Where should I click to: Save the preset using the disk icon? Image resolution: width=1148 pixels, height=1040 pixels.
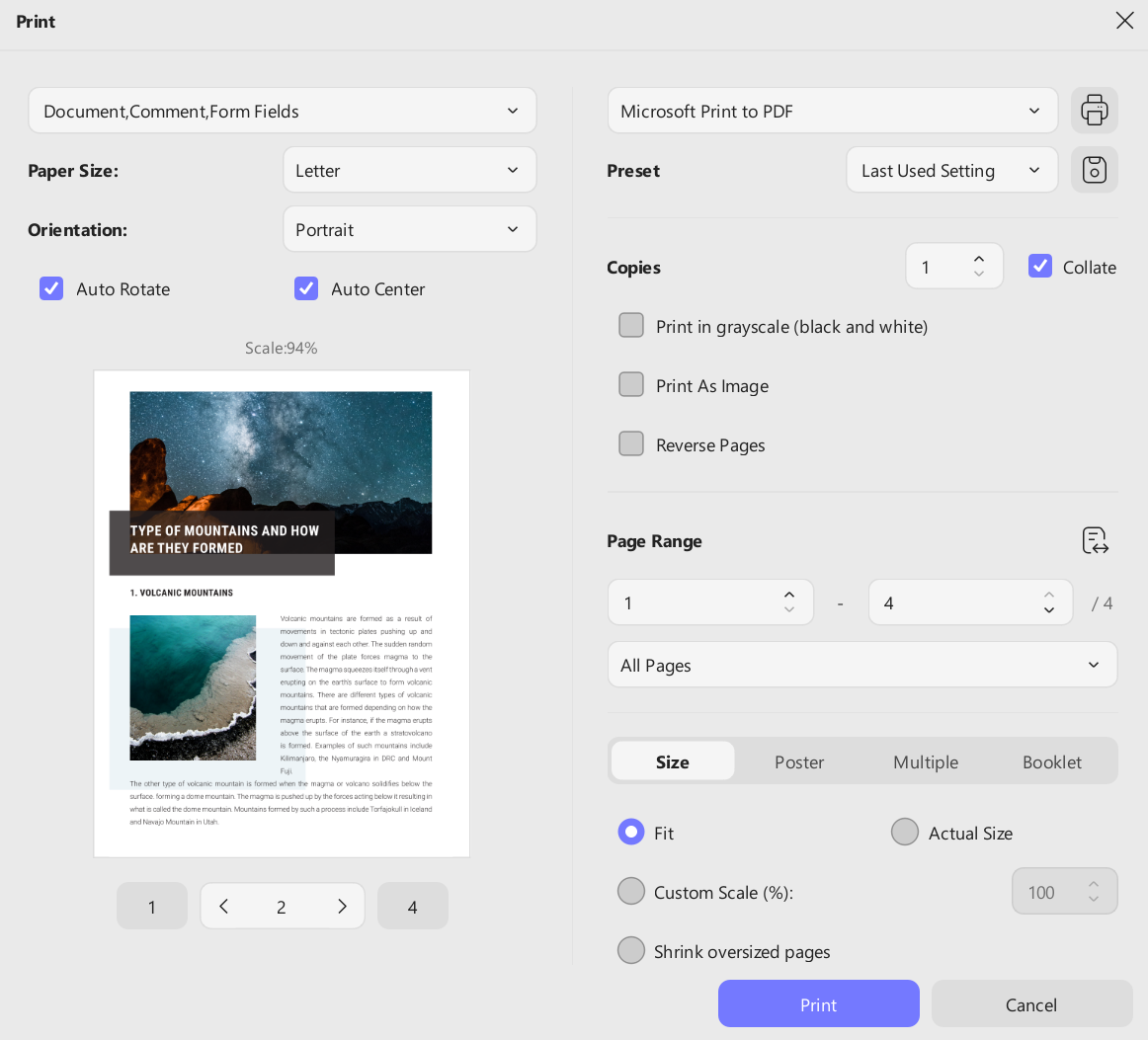pos(1094,170)
